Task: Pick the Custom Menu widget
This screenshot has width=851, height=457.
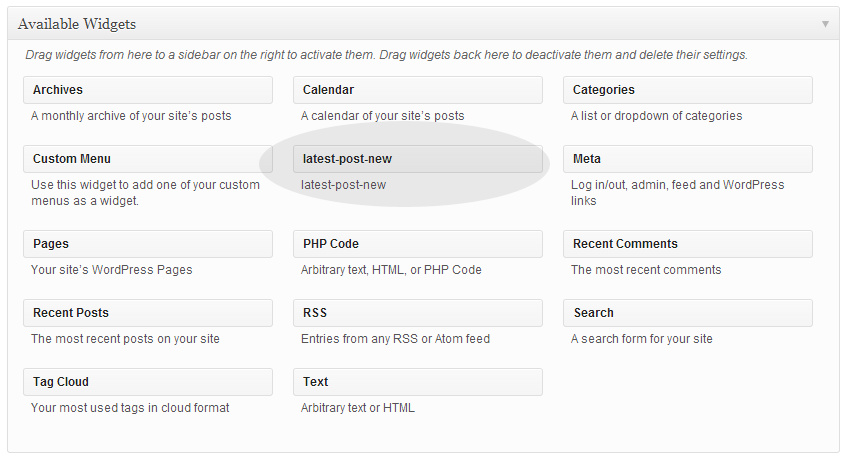Action: (x=148, y=158)
